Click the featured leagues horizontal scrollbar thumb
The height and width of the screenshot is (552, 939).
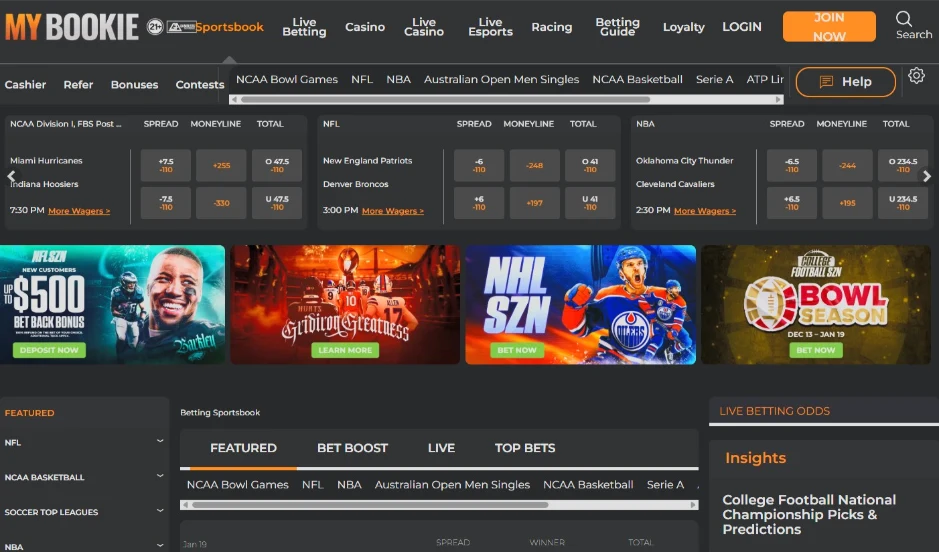point(370,505)
